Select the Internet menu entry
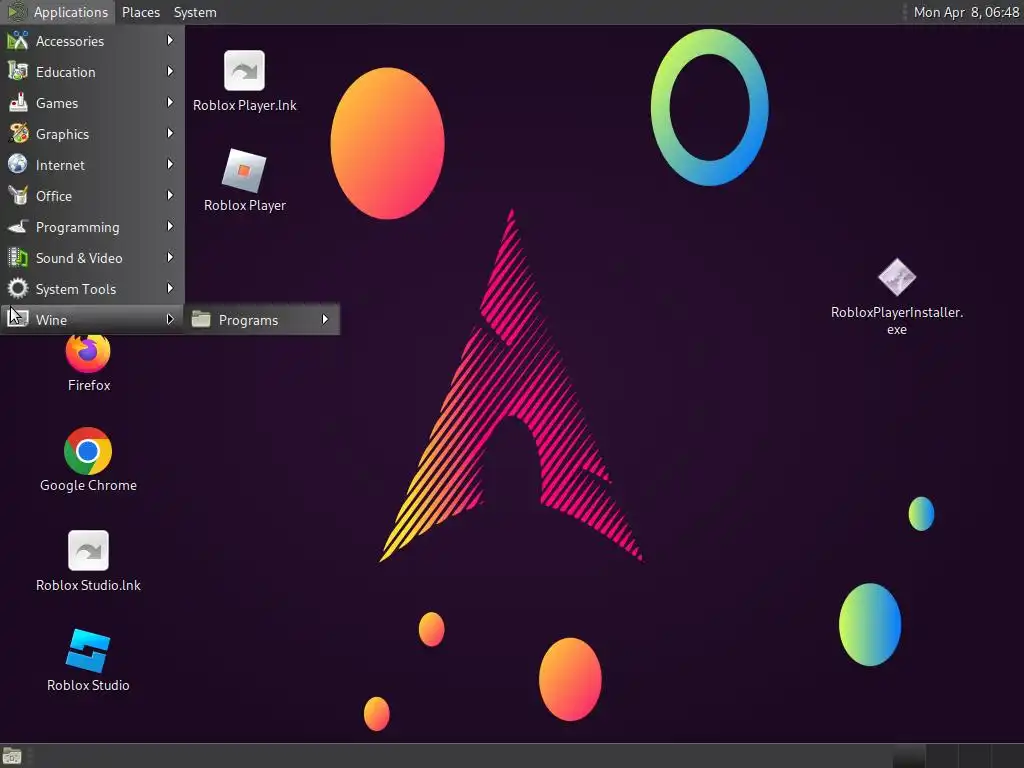This screenshot has height=768, width=1024. (92, 165)
